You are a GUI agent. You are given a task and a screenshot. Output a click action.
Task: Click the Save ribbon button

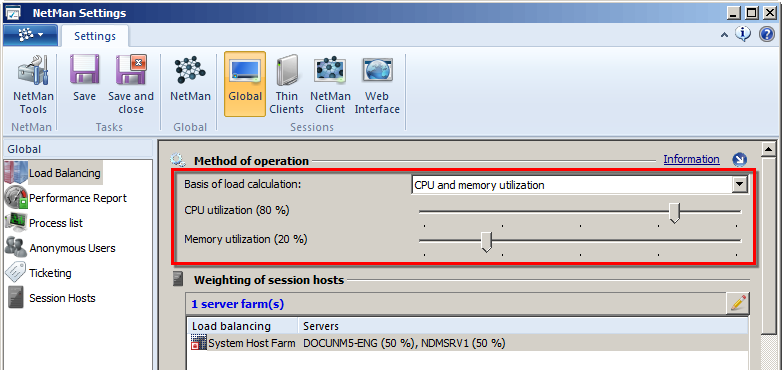84,85
